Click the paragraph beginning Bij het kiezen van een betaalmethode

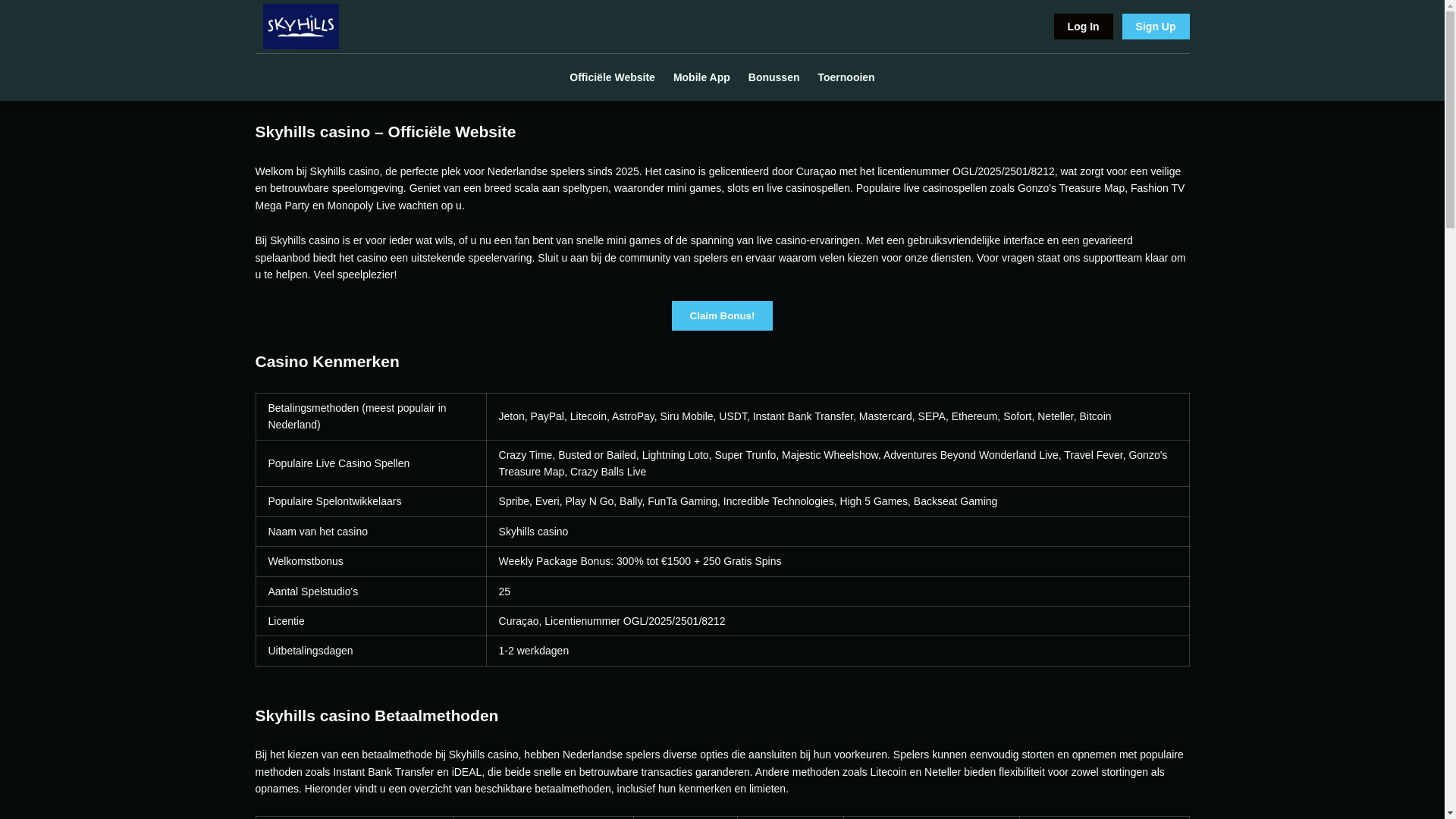click(720, 772)
